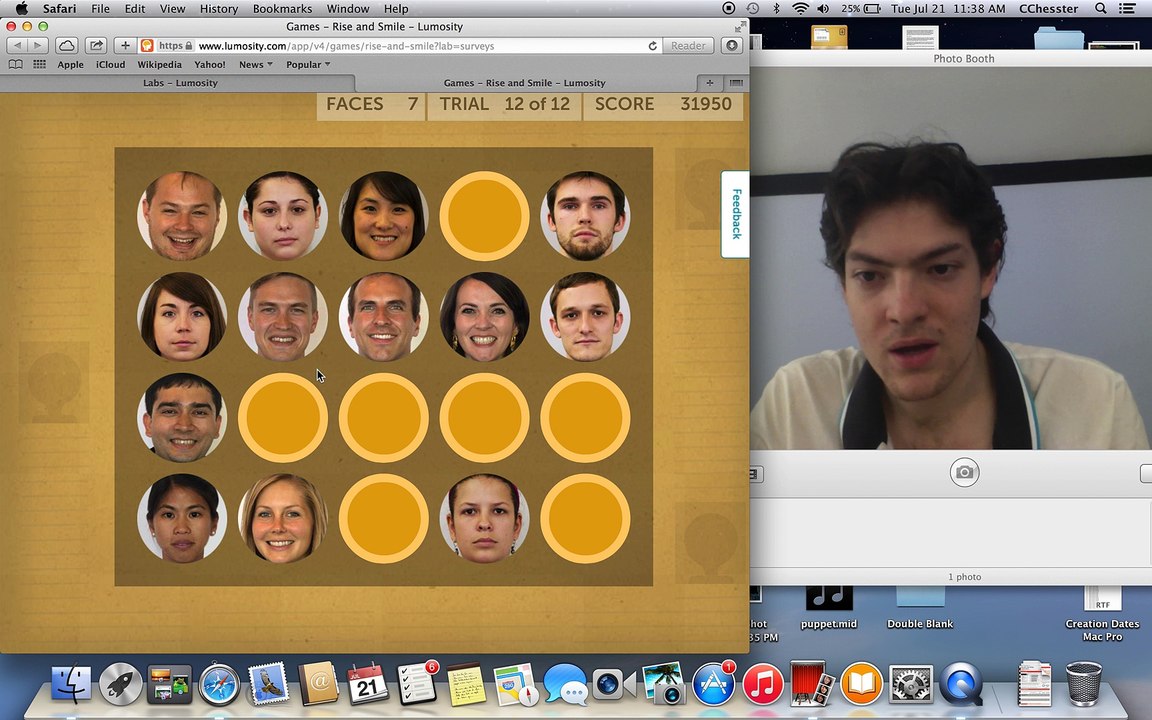Switch to Photo Booth via Dock icon
Image resolution: width=1152 pixels, height=720 pixels.
pyautogui.click(x=811, y=684)
